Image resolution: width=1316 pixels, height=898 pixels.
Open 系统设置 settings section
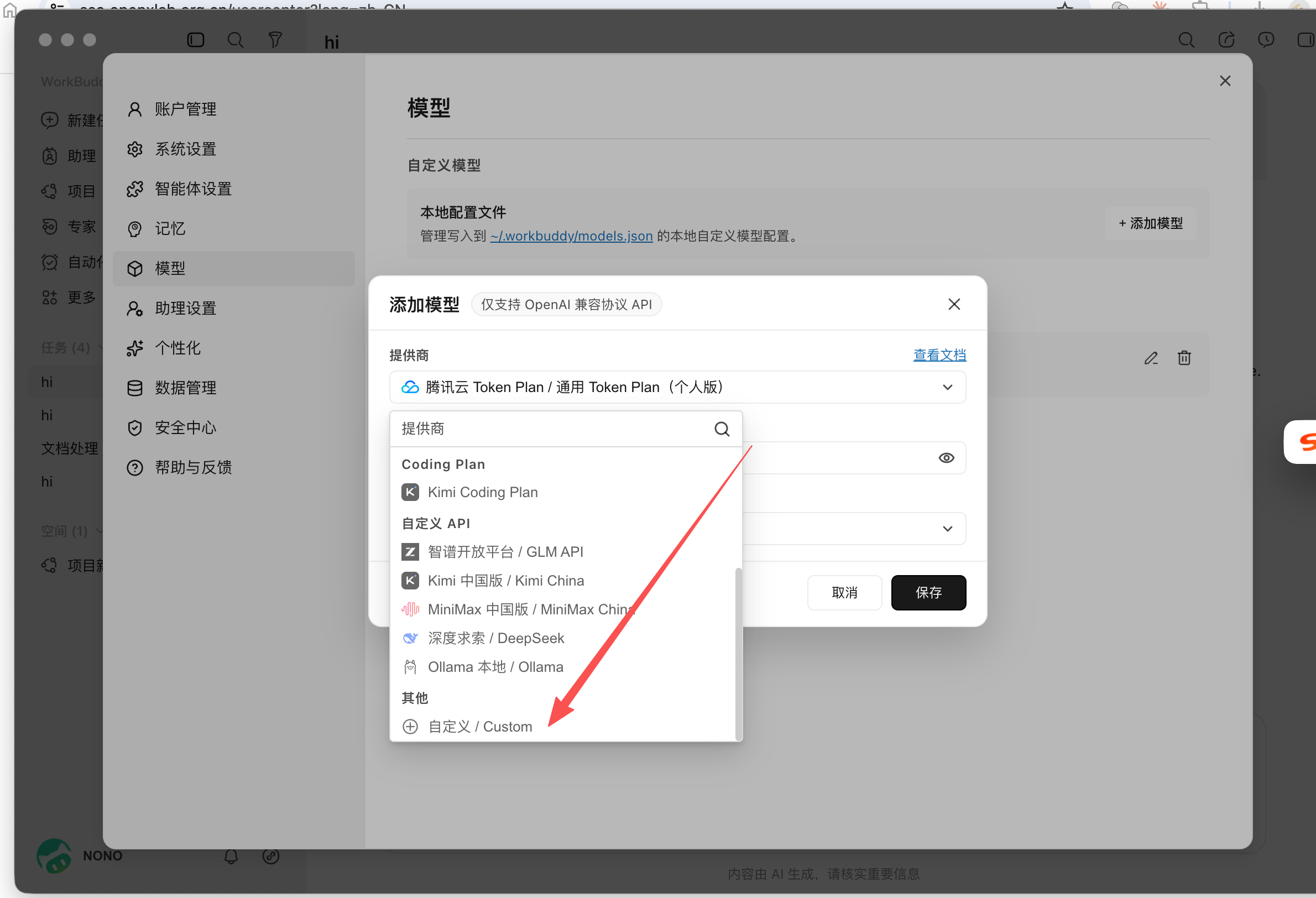(x=233, y=149)
